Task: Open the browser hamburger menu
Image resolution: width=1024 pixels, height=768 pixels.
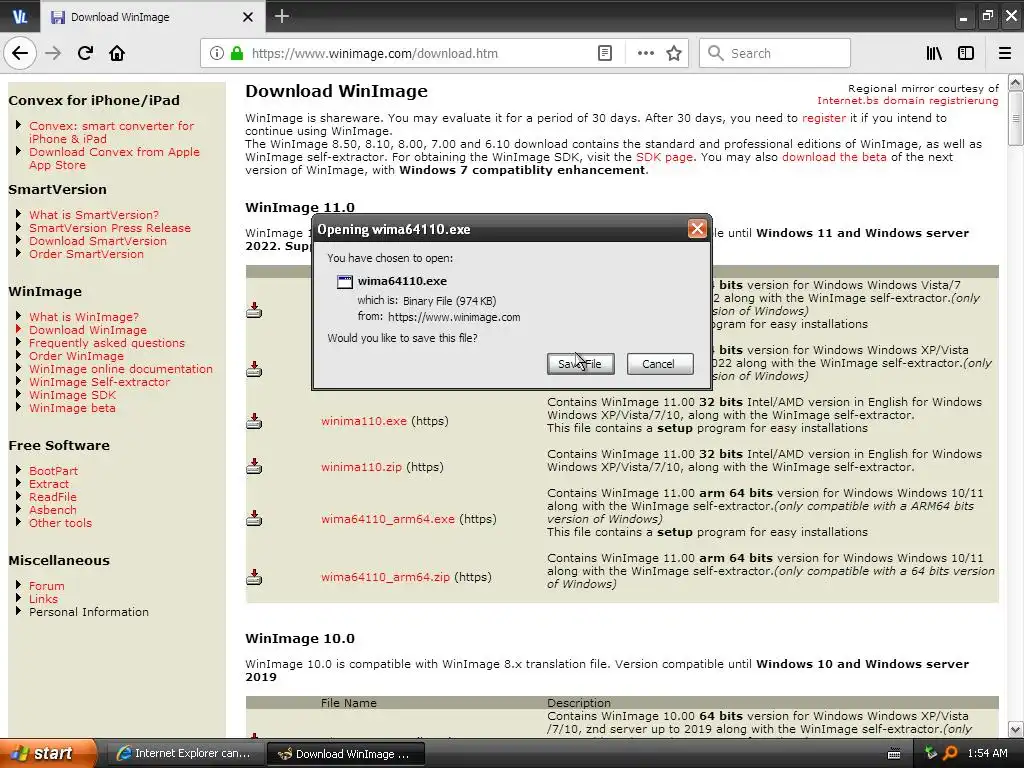Action: click(x=1005, y=53)
